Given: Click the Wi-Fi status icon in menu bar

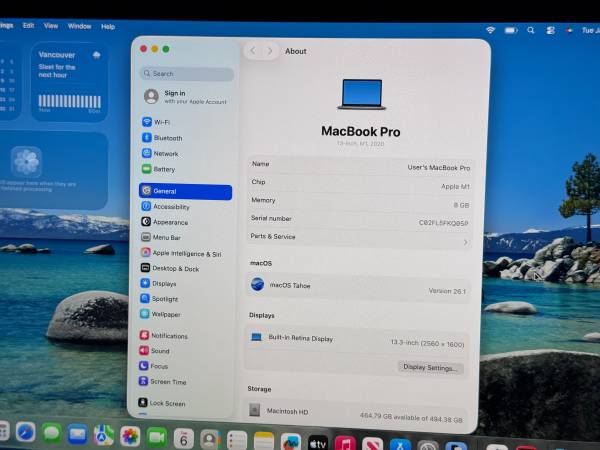Looking at the screenshot, I should [x=490, y=31].
